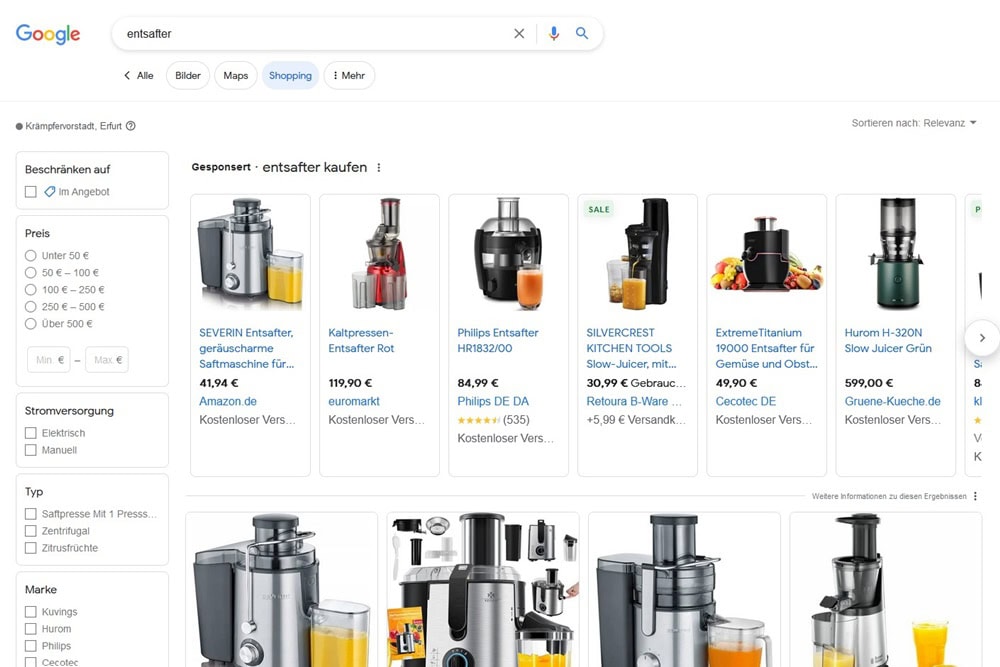This screenshot has width=1000, height=667.
Task: Click the Retoura B-Ware seller link
Action: click(634, 401)
